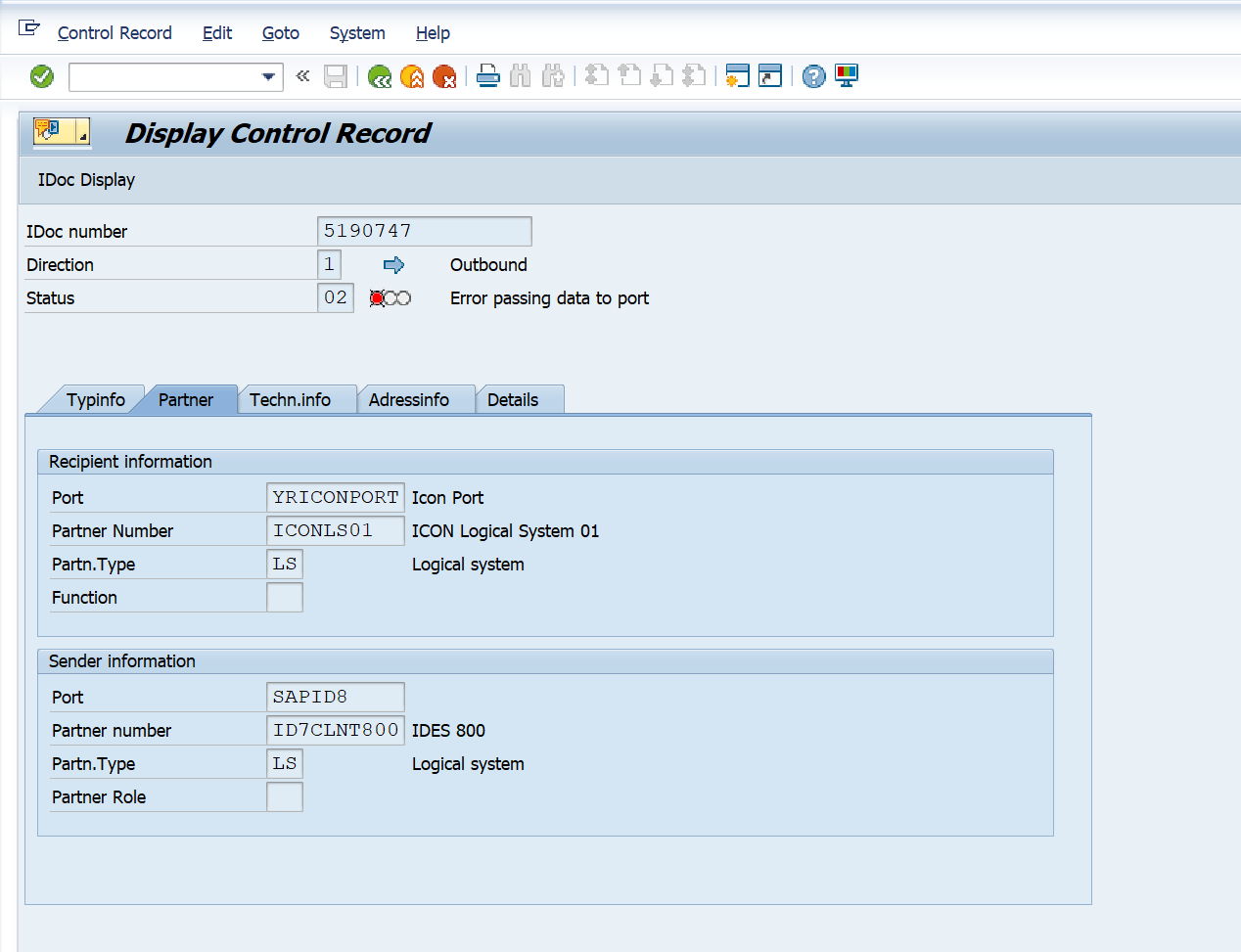Switch to the Typinfo tab
This screenshot has width=1241, height=952.
(x=96, y=400)
